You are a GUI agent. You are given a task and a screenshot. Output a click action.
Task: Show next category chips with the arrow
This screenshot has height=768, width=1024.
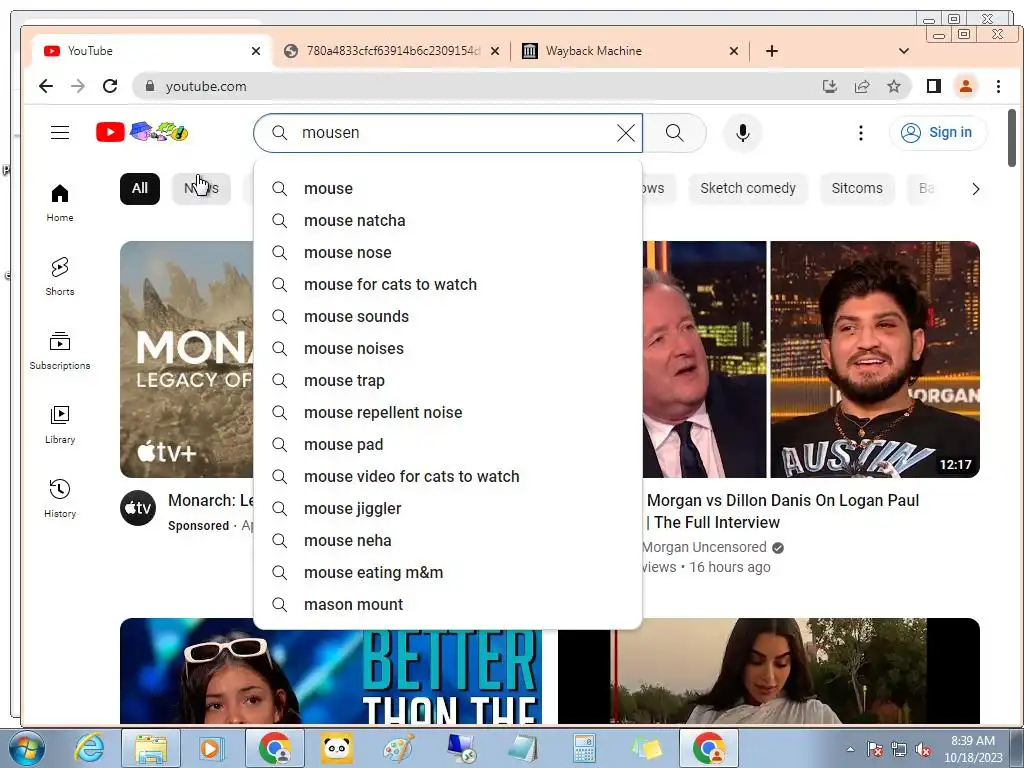(976, 189)
